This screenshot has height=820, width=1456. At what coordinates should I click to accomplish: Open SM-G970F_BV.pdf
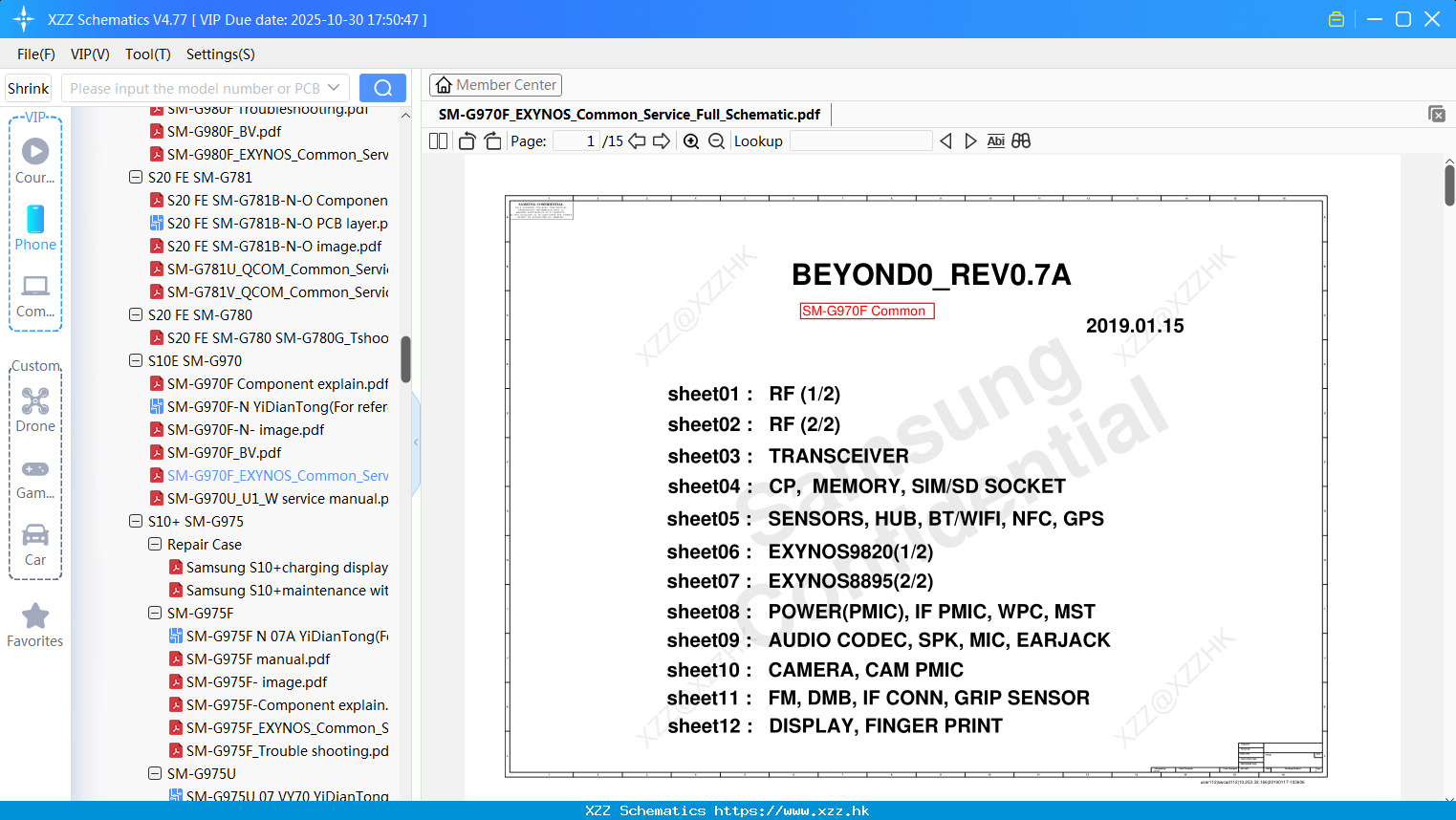coord(215,452)
